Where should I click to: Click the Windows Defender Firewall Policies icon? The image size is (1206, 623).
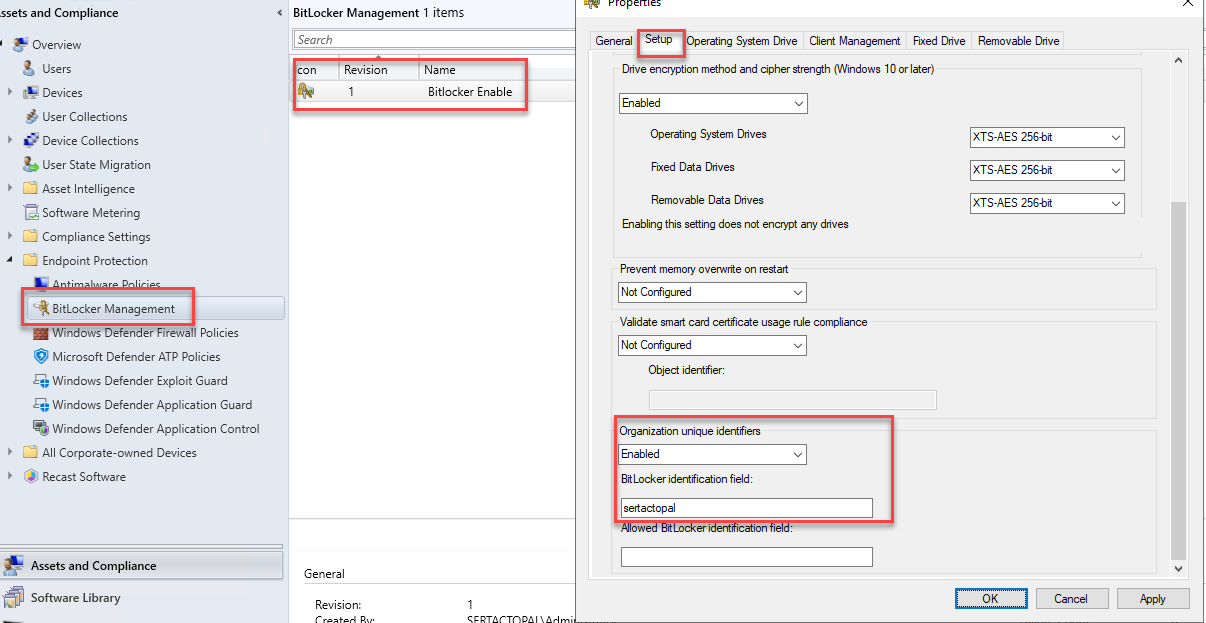point(41,333)
